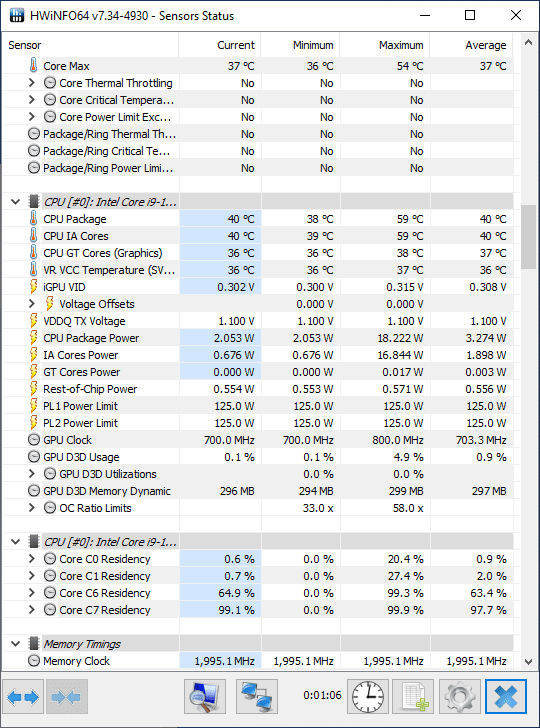The height and width of the screenshot is (728, 540).
Task: Collapse the Memory Timings section
Action: 15,644
